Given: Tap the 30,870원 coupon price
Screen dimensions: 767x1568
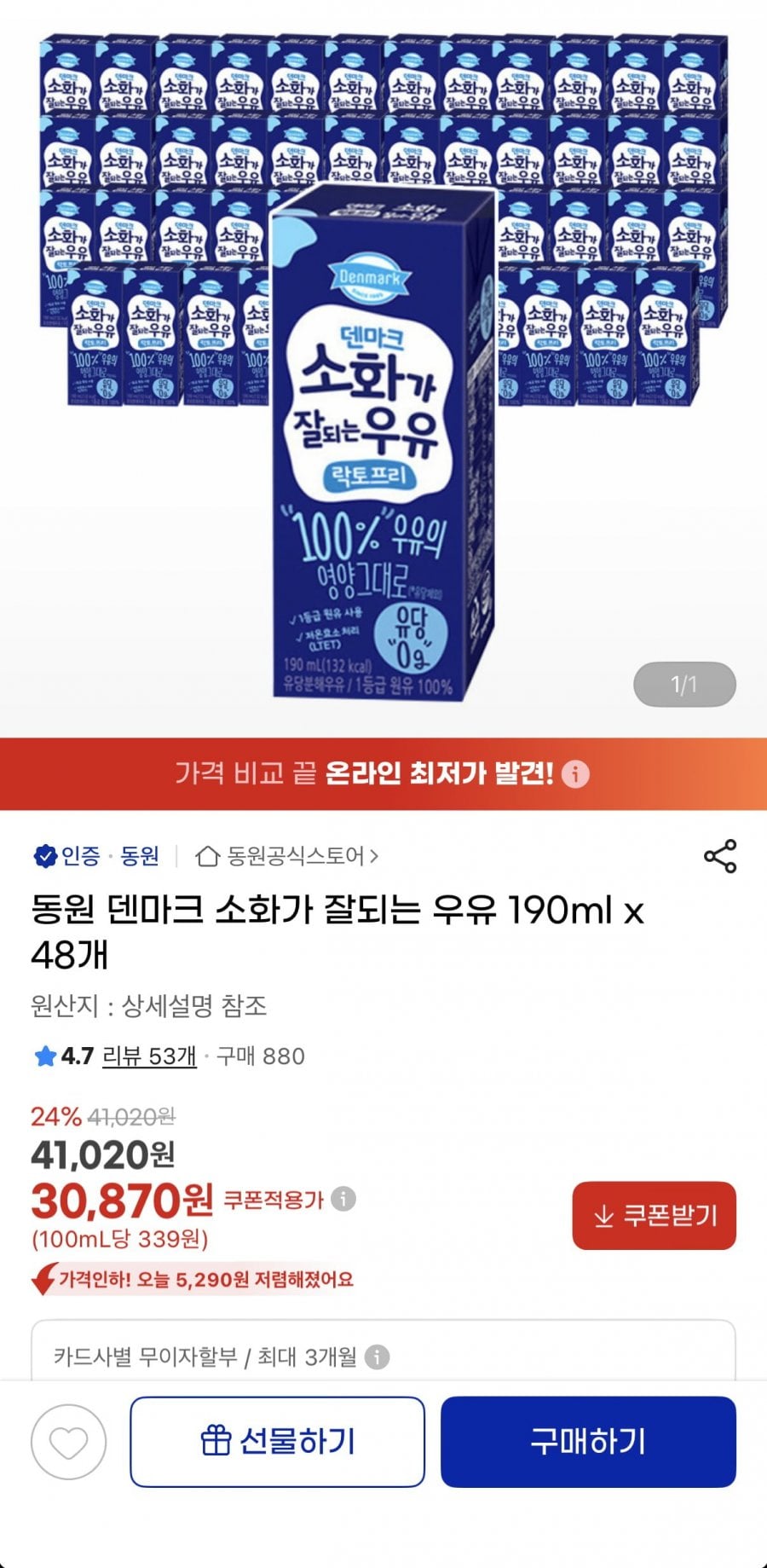Looking at the screenshot, I should click(x=122, y=1201).
